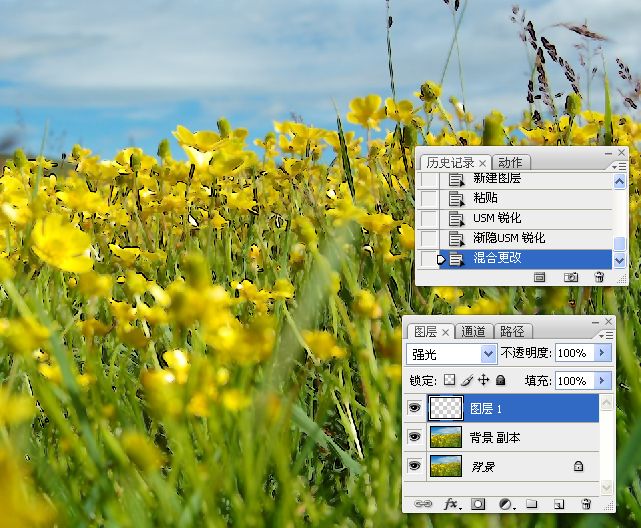Click layers panel scroll up arrow
Viewport: 641px width, 528px height.
coord(606,403)
